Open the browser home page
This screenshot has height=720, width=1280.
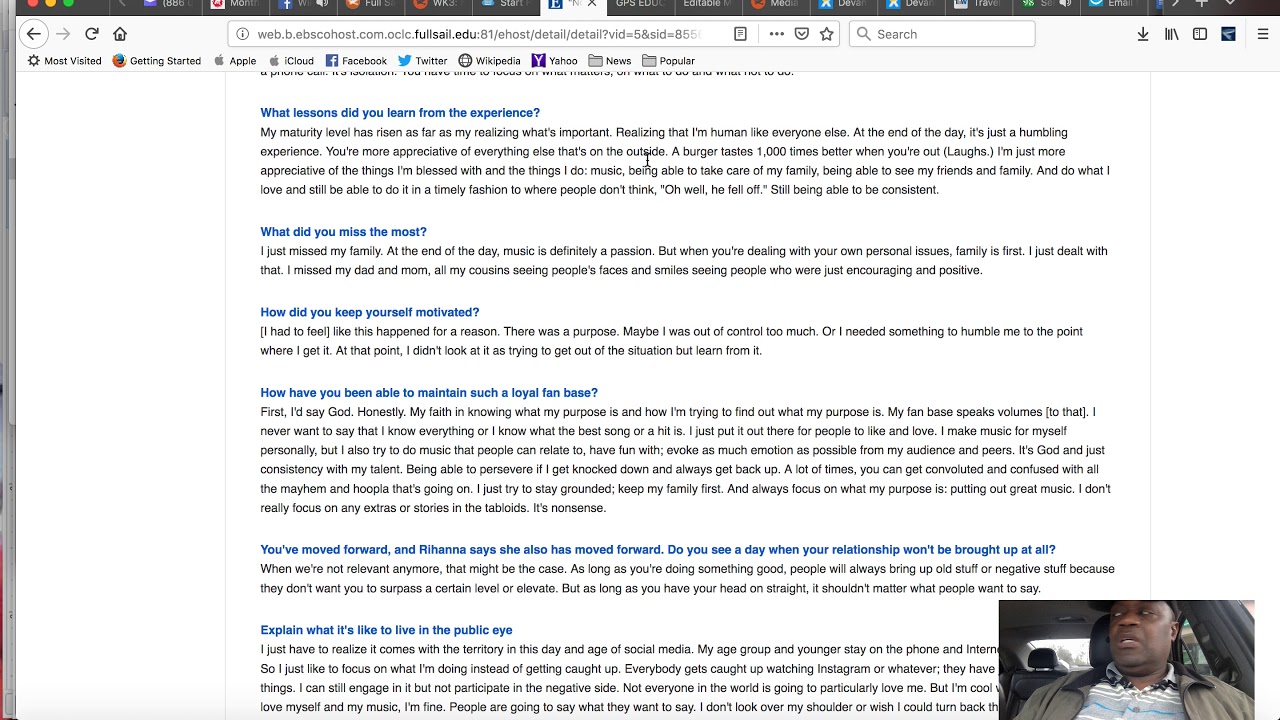[120, 34]
